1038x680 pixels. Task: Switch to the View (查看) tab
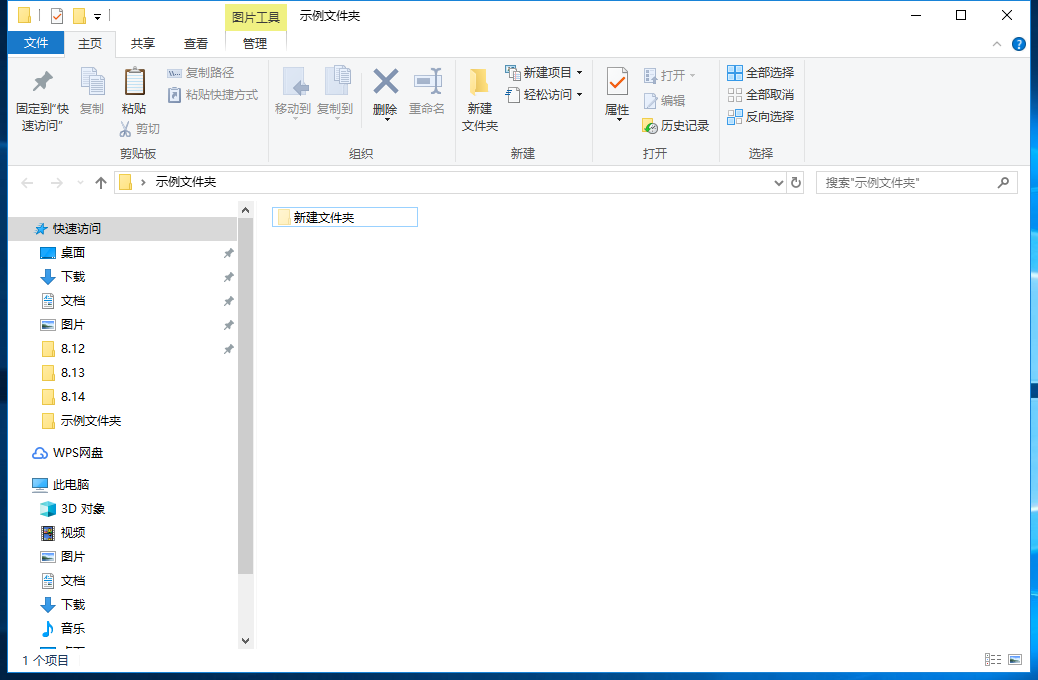pyautogui.click(x=195, y=44)
